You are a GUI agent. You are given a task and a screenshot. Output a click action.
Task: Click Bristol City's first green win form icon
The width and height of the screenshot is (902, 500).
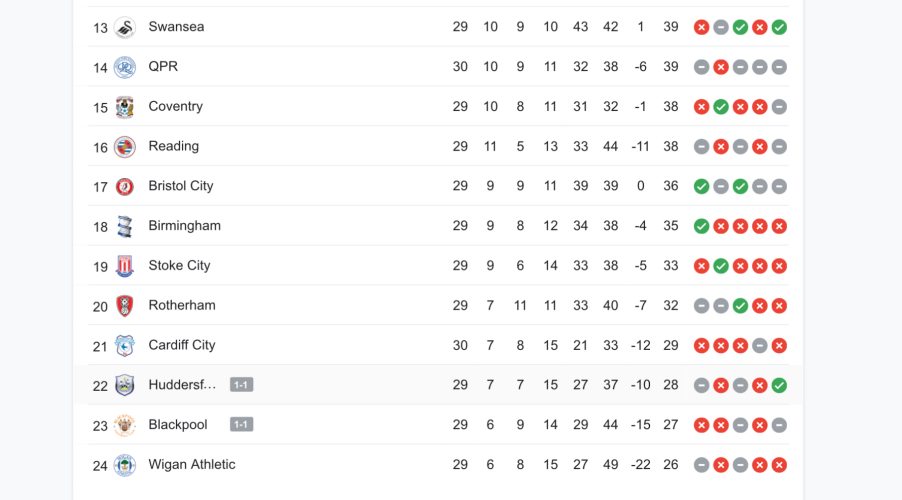coord(701,186)
